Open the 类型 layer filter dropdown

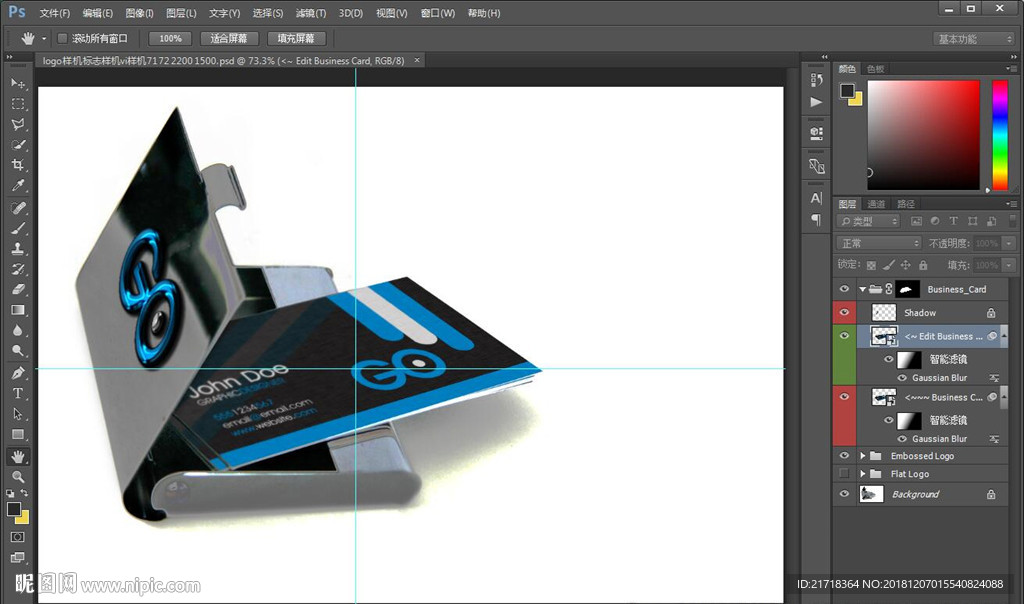coord(869,221)
